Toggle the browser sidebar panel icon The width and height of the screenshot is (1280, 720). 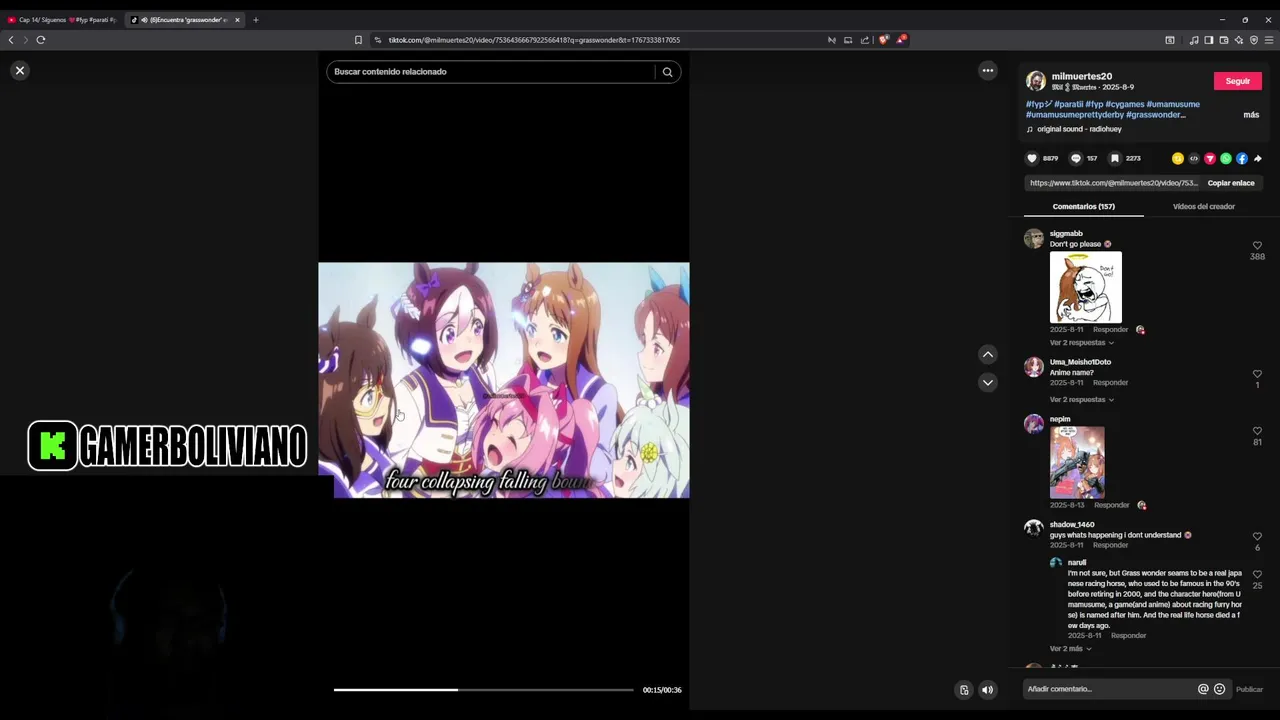pyautogui.click(x=1208, y=40)
